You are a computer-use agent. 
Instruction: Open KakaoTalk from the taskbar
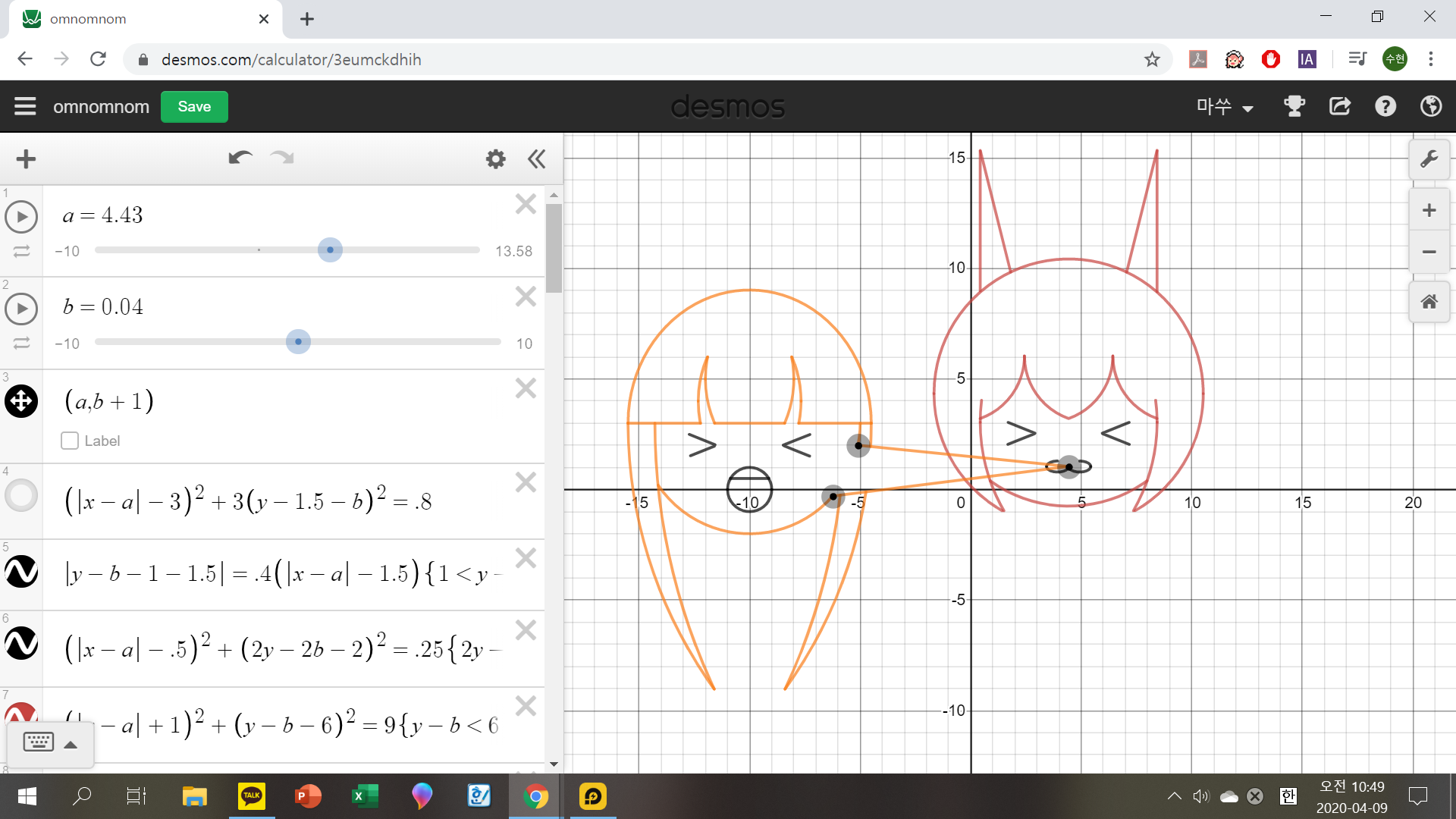coord(252,796)
